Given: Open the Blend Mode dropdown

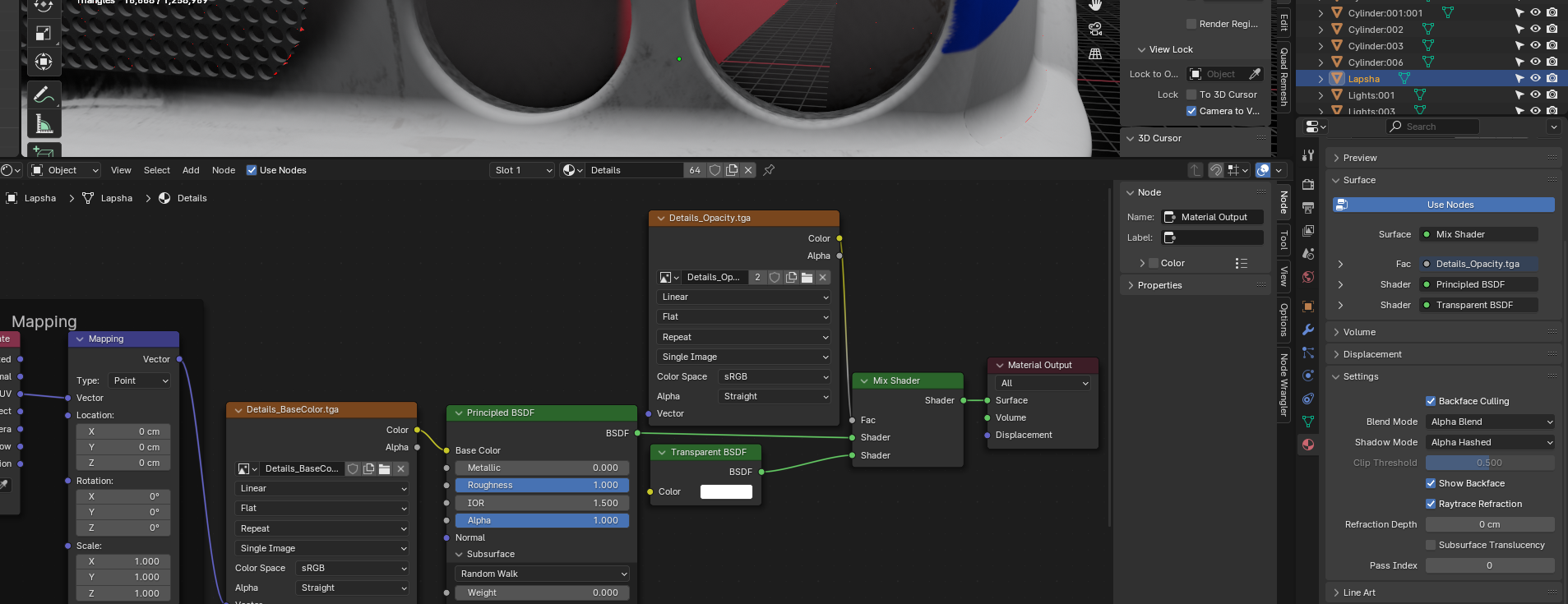Looking at the screenshot, I should (1490, 422).
